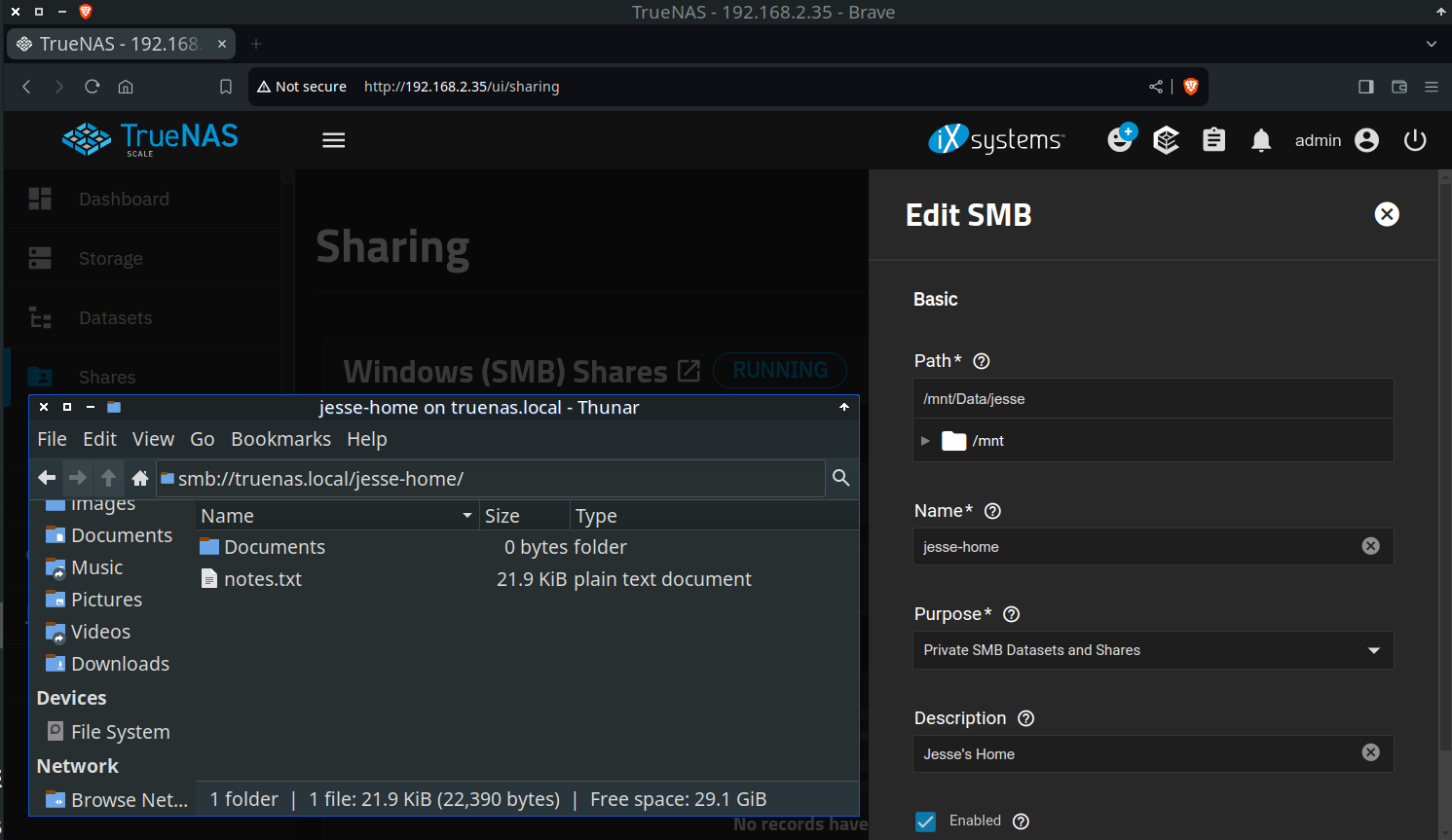1452x840 pixels.
Task: Open the Name column sort dropdown arrow
Action: point(467,516)
